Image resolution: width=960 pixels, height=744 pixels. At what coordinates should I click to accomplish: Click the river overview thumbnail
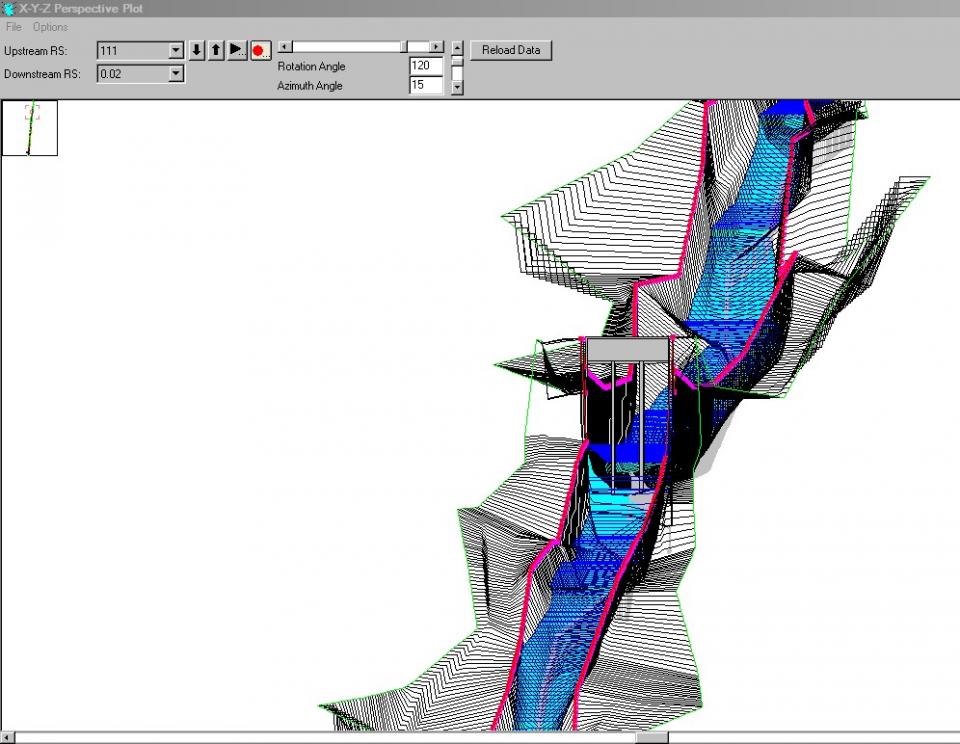[x=30, y=128]
